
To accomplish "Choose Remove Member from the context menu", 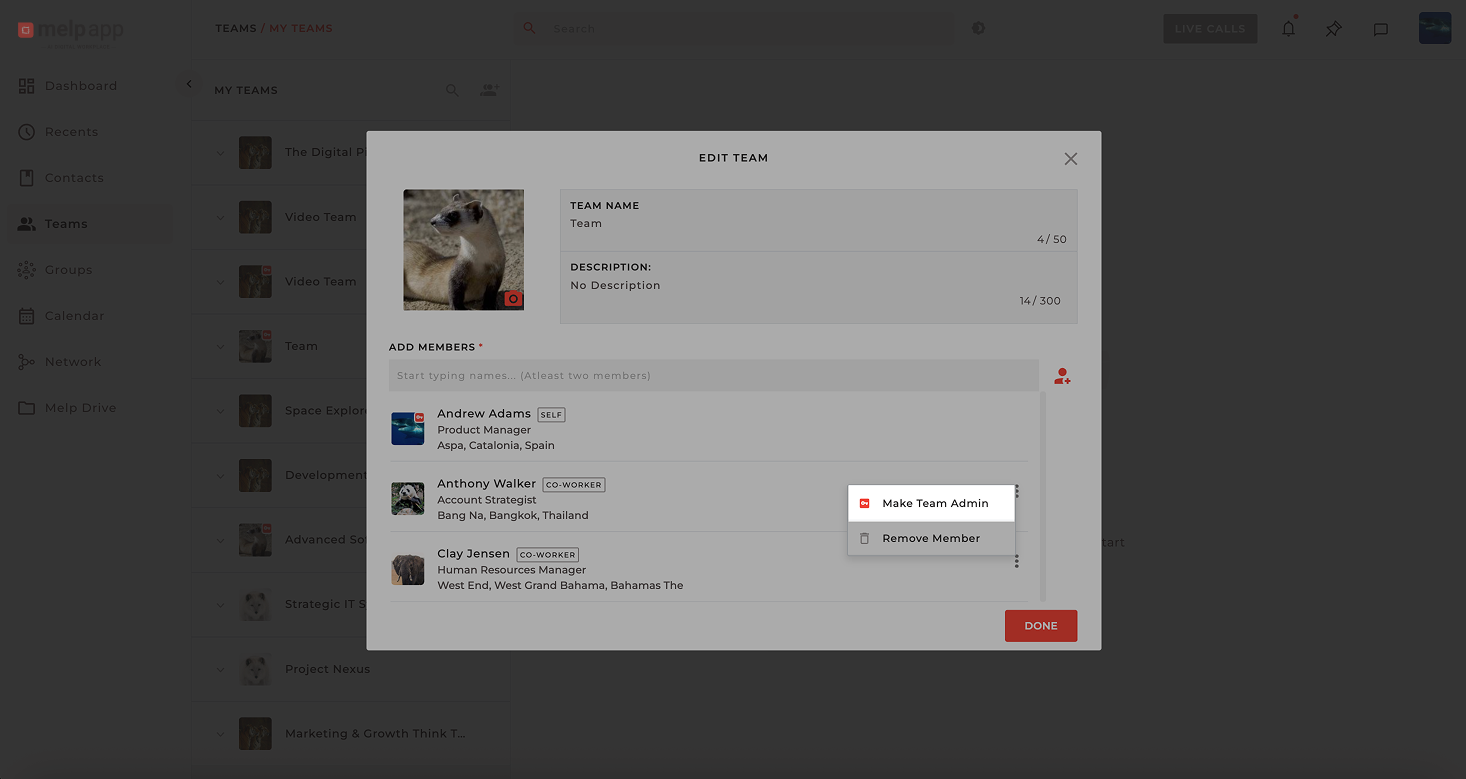I will (x=930, y=539).
